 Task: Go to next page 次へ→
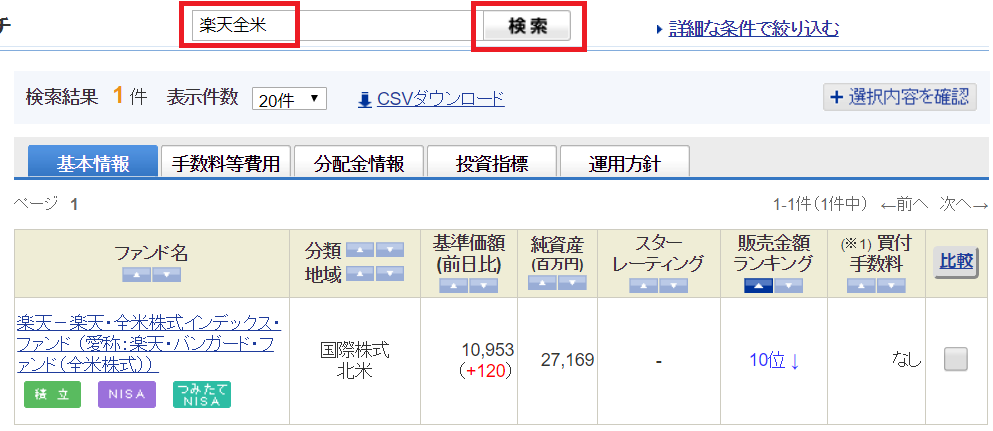963,204
